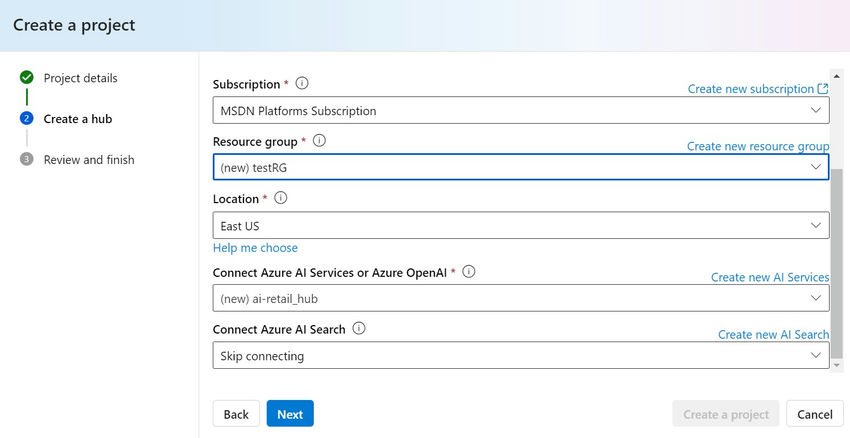The width and height of the screenshot is (850, 438).
Task: Click info icon beside Azure OpenAI label
Action: [x=469, y=271]
